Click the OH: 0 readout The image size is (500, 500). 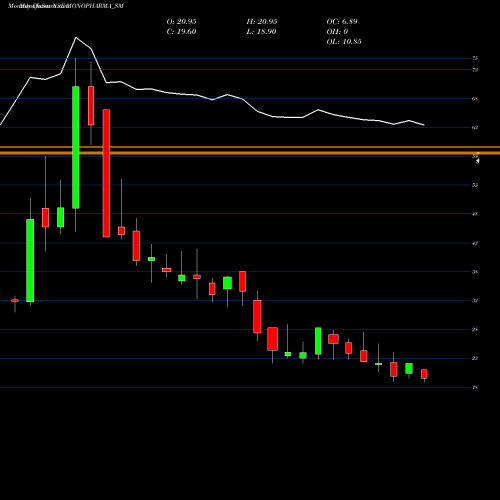click(x=337, y=32)
